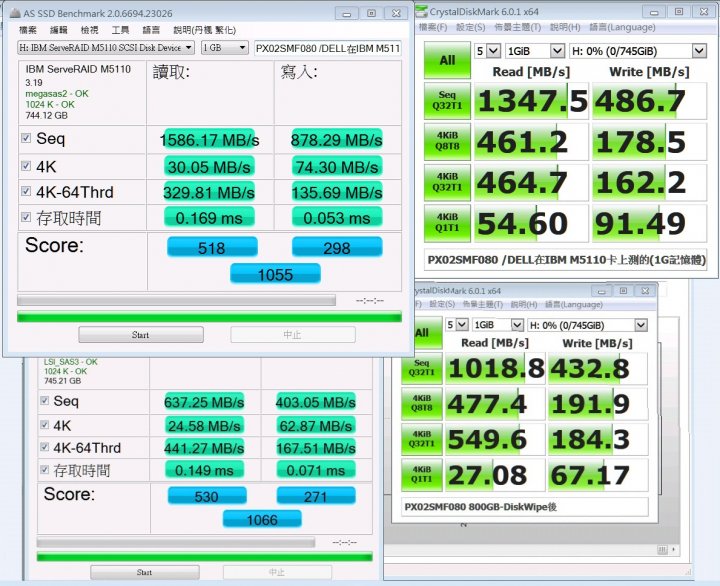Toggle 4K-64Thrd checkbox in lower AS SSD window
This screenshot has height=586, width=720.
(x=45, y=446)
